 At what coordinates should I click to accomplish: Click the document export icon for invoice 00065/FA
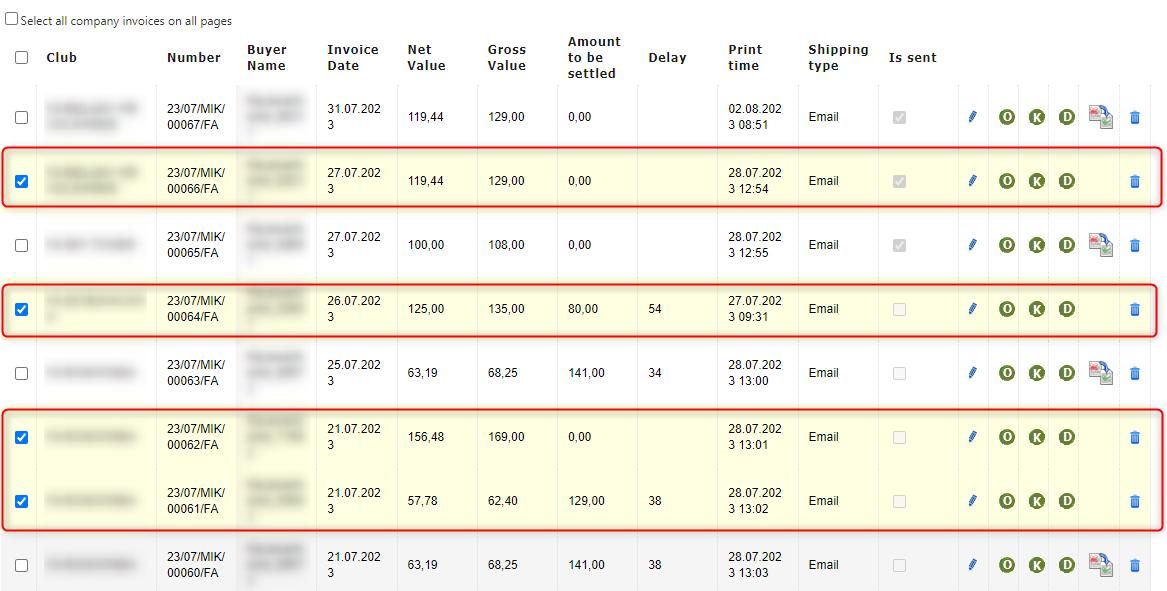pyautogui.click(x=1101, y=245)
